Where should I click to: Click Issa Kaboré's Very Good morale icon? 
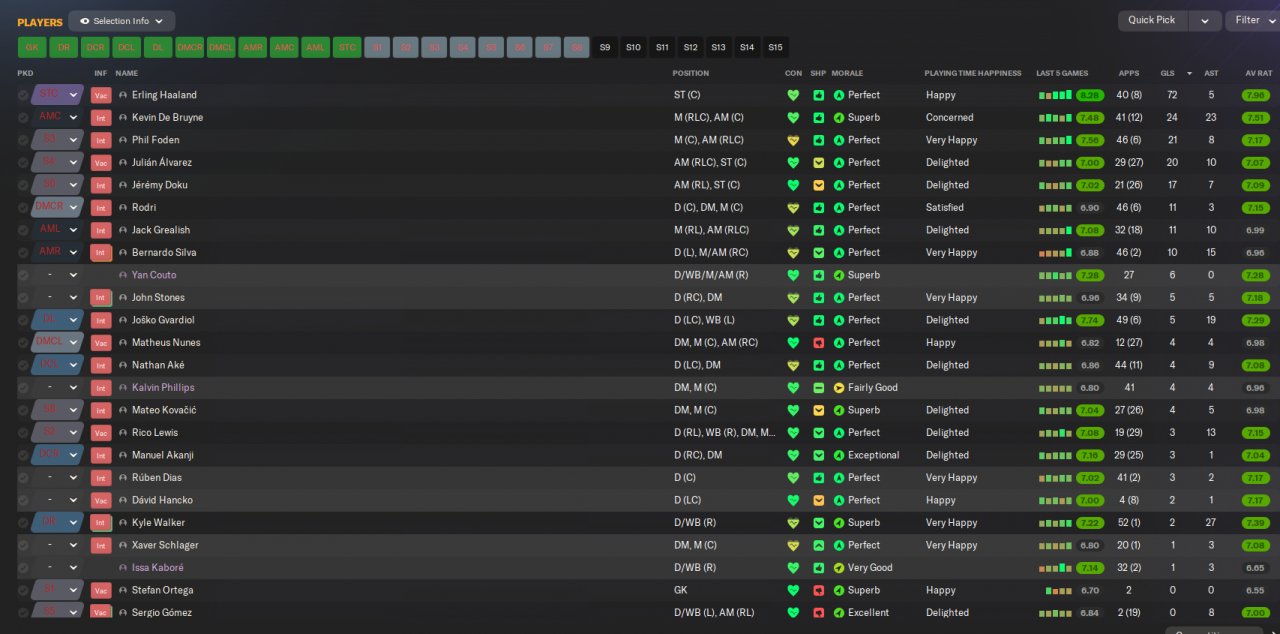839,567
